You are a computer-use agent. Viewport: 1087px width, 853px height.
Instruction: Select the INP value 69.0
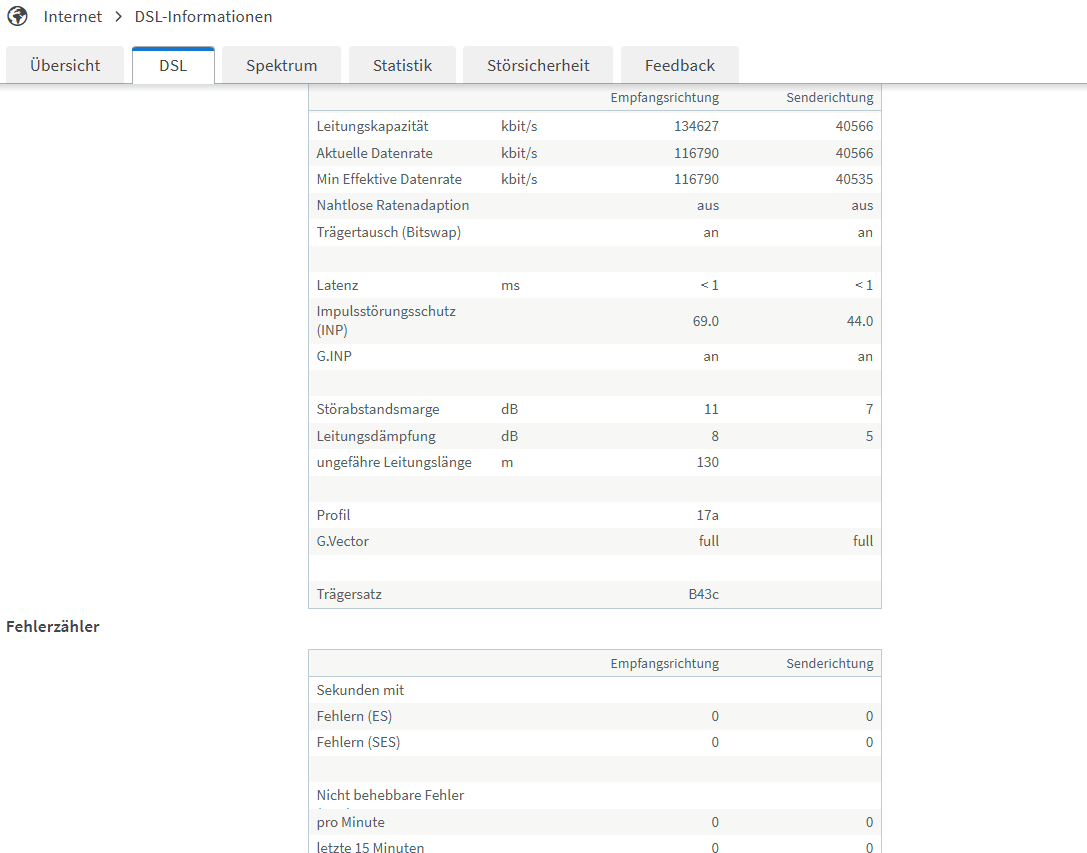click(706, 321)
